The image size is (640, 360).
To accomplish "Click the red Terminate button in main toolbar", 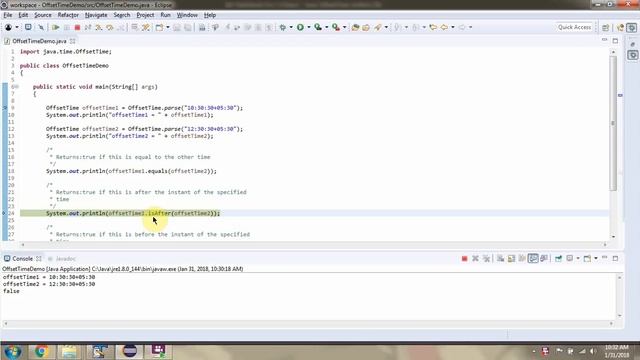I will point(77,27).
